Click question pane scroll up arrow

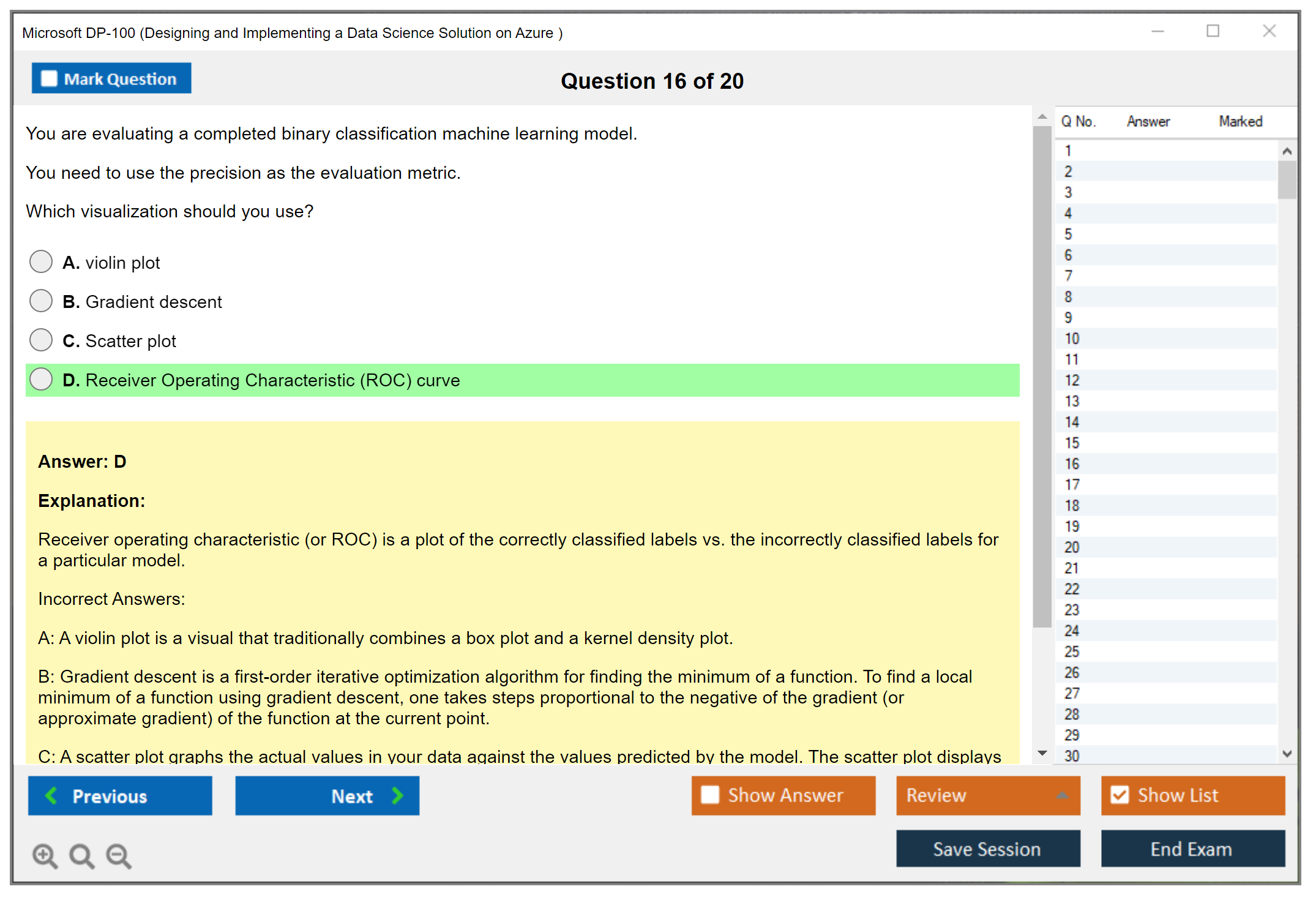tap(1042, 116)
